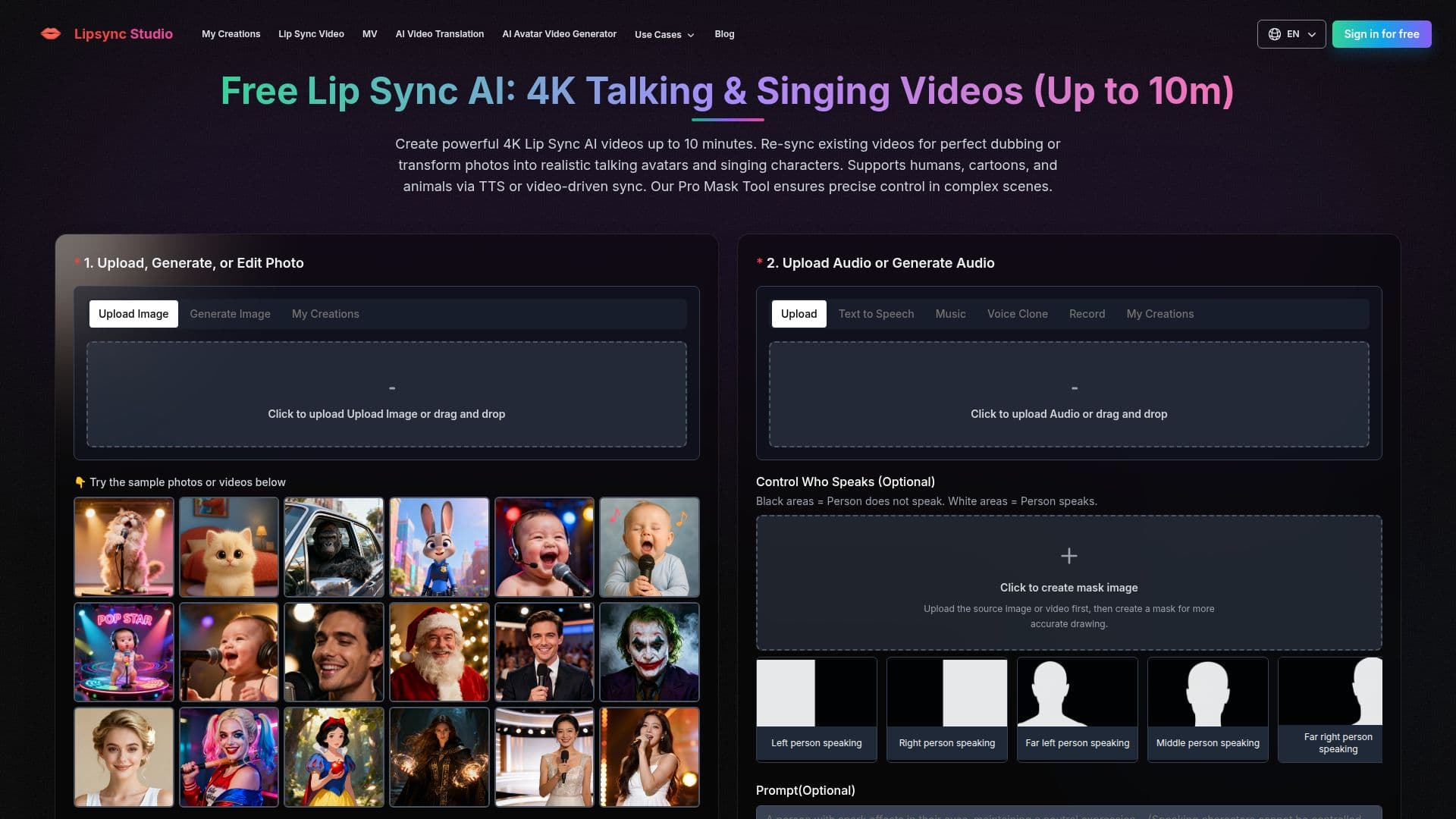Select the Music audio tab

[x=950, y=314]
